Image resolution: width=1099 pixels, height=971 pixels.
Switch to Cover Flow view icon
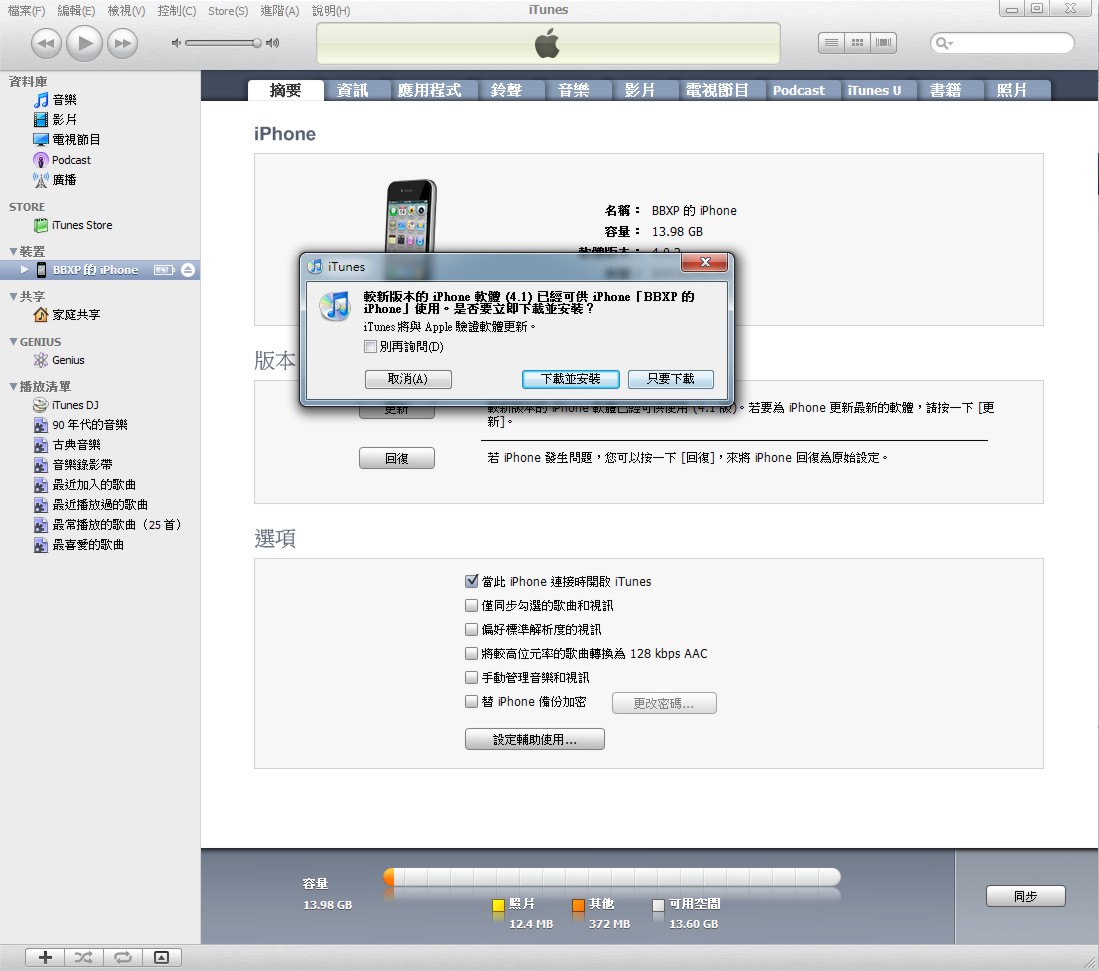tap(883, 43)
